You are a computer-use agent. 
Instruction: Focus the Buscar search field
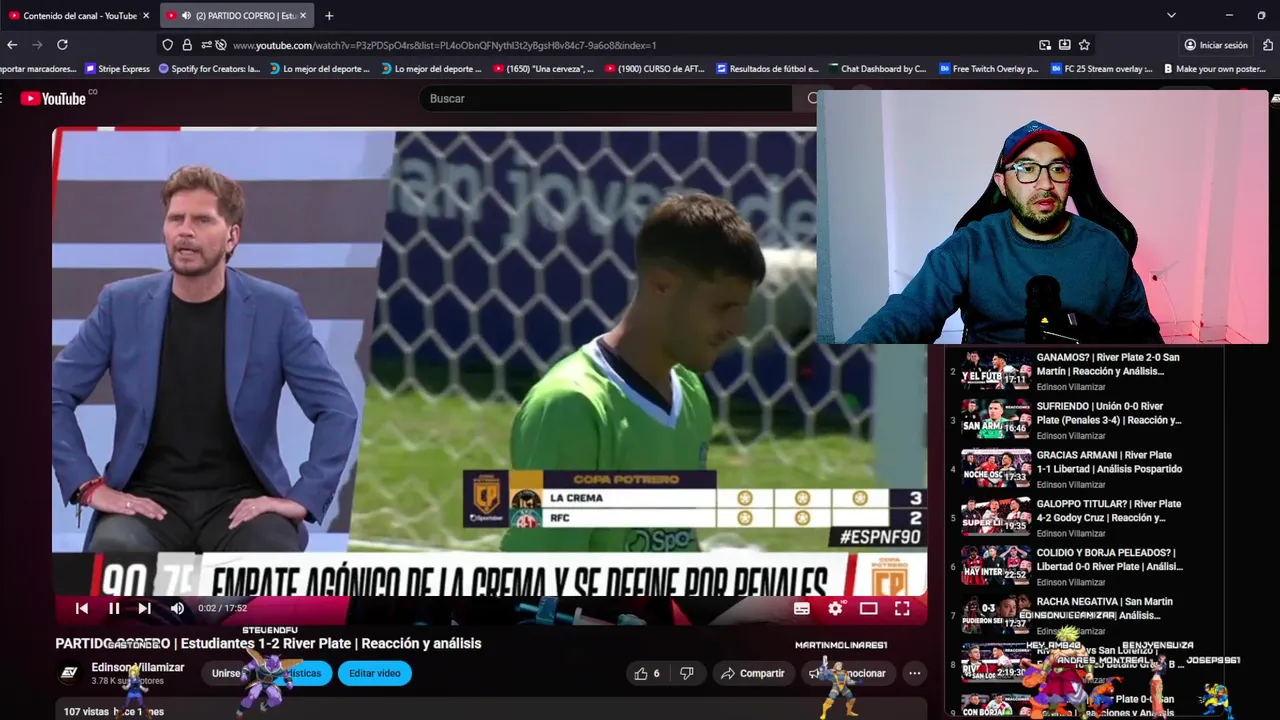[605, 98]
